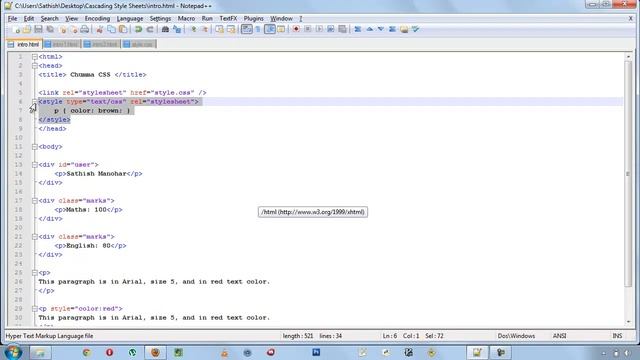Click the link rel="stylesheet" code line
640x360 pixels.
(122, 93)
